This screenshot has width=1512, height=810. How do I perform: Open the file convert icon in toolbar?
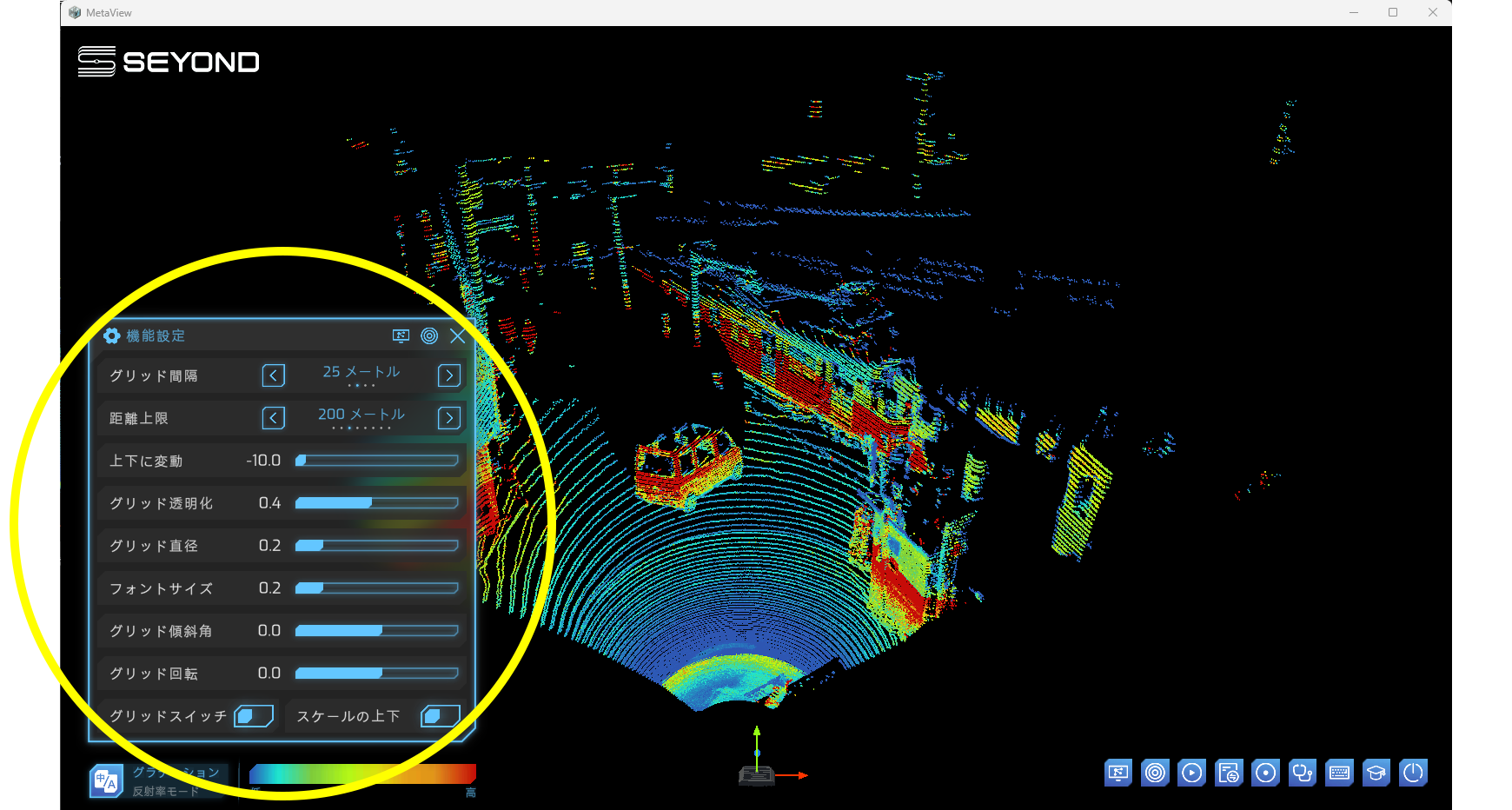point(1229,773)
